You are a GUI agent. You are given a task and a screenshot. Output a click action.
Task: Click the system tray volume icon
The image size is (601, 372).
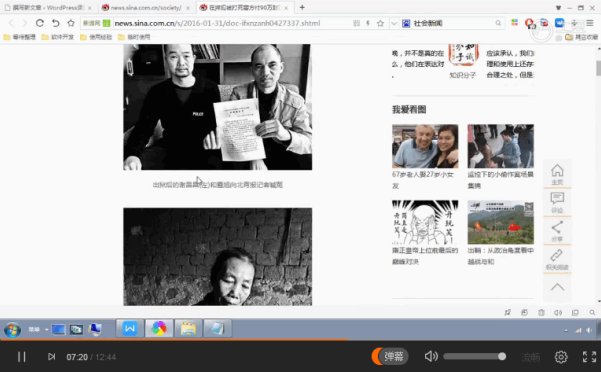(589, 330)
